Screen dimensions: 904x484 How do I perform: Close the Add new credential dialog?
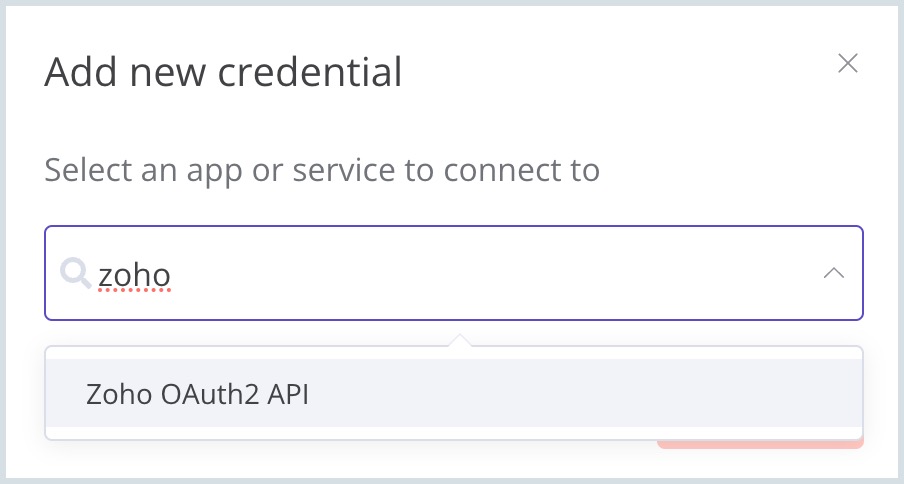[847, 64]
